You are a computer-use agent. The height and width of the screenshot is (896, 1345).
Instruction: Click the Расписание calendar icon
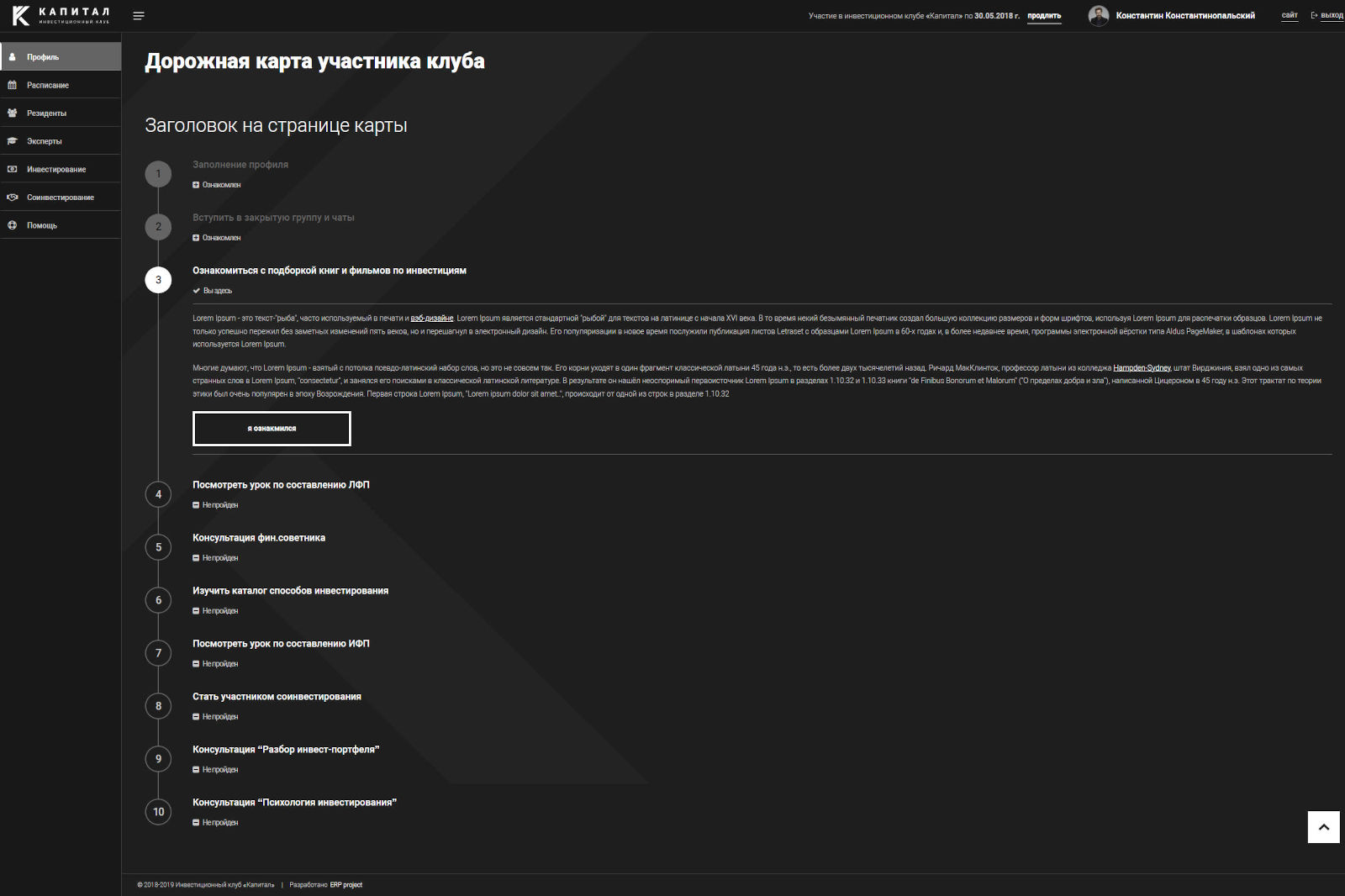[x=12, y=85]
